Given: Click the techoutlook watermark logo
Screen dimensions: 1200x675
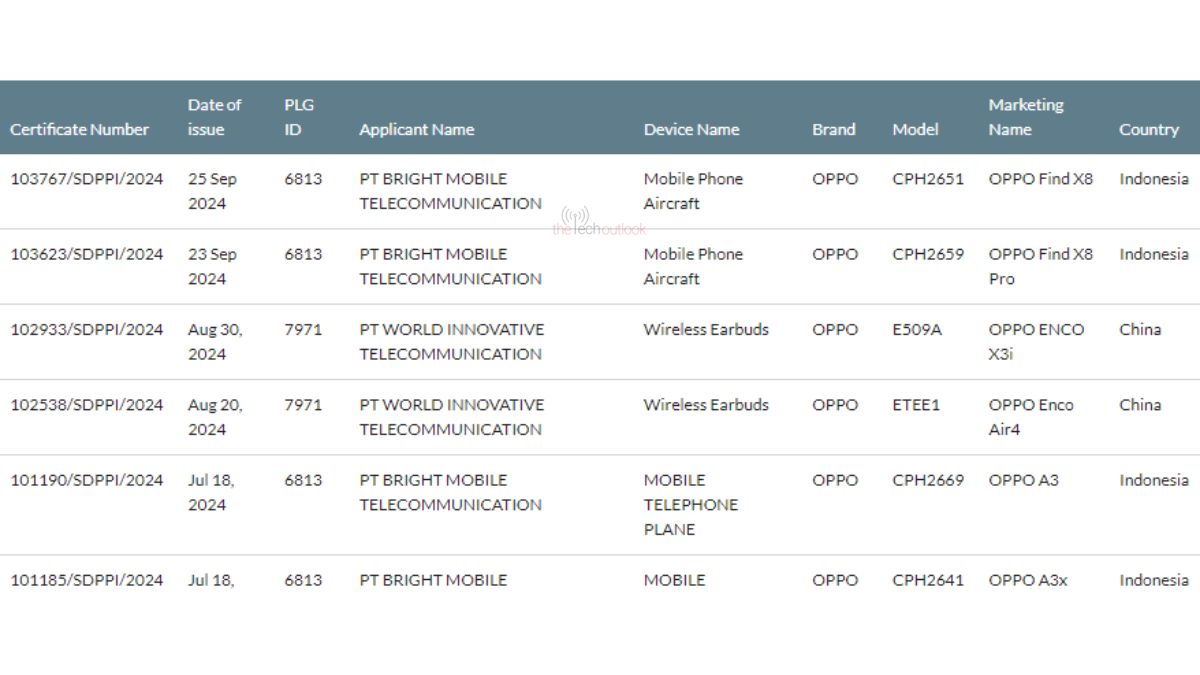Looking at the screenshot, I should (x=599, y=222).
